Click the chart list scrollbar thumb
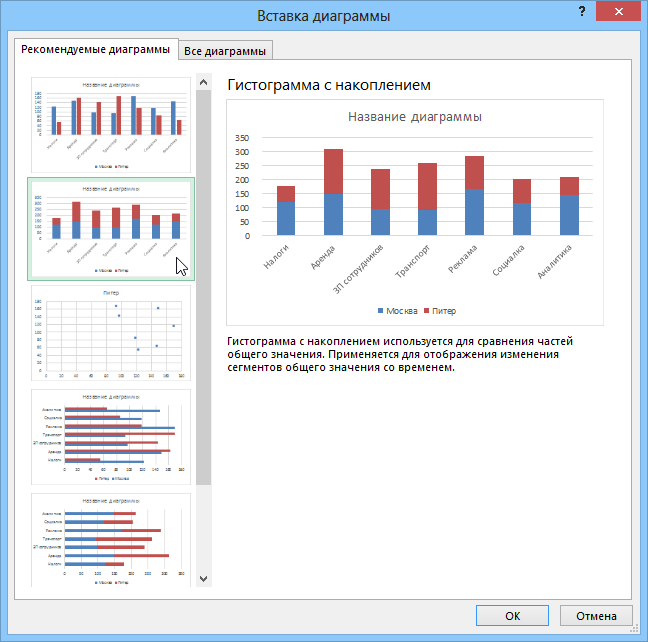 point(203,287)
